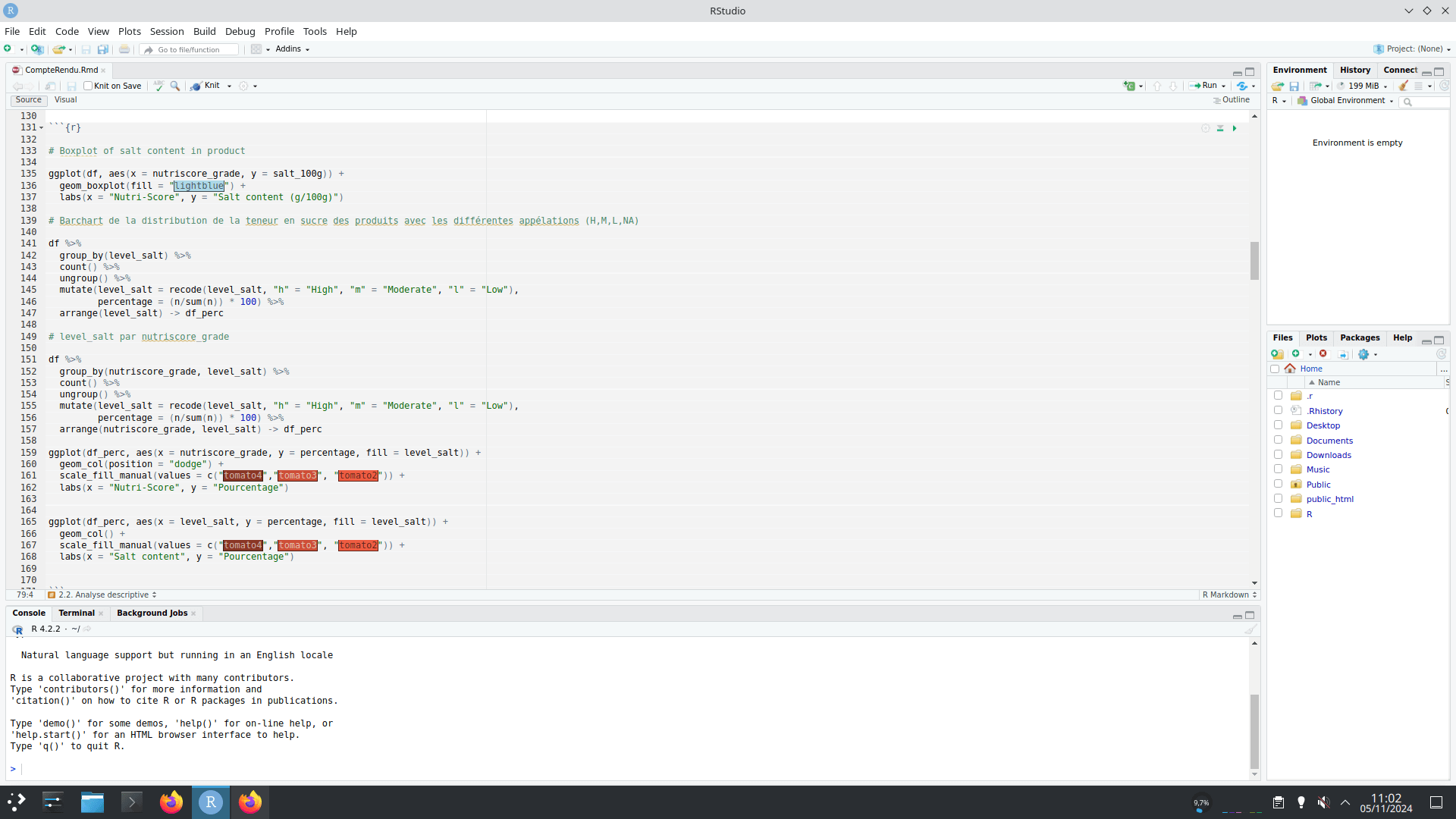Load workspace icon in Environment pane
Screen dimensions: 1456x819
[1278, 86]
